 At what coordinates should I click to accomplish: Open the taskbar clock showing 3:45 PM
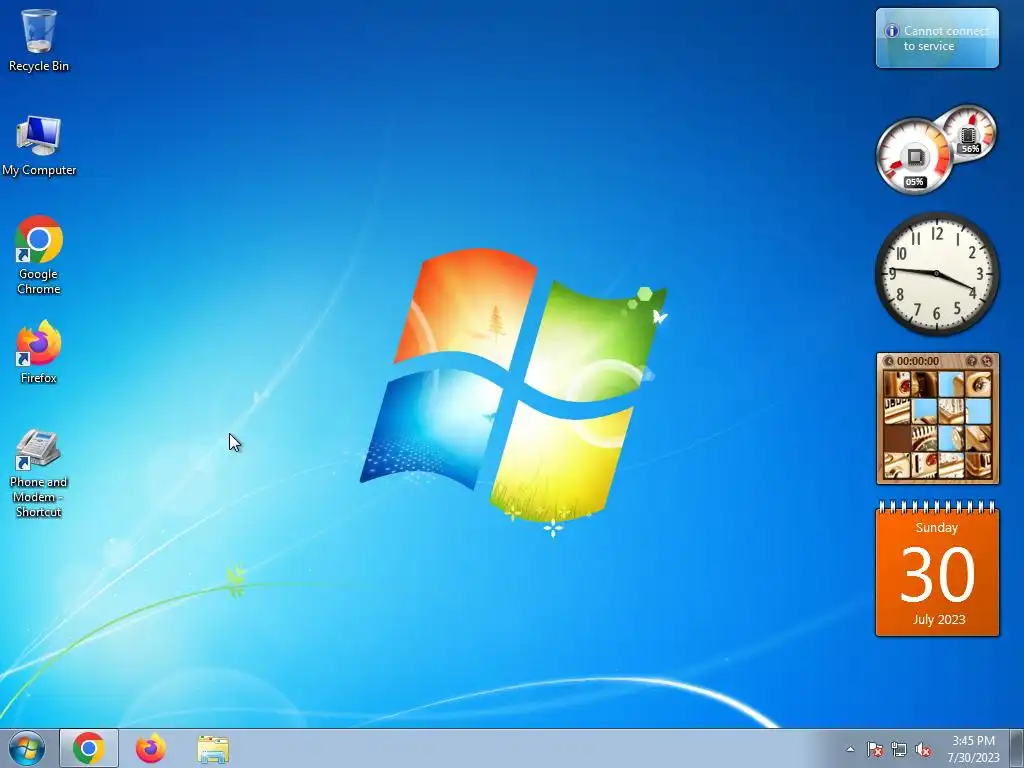coord(973,749)
